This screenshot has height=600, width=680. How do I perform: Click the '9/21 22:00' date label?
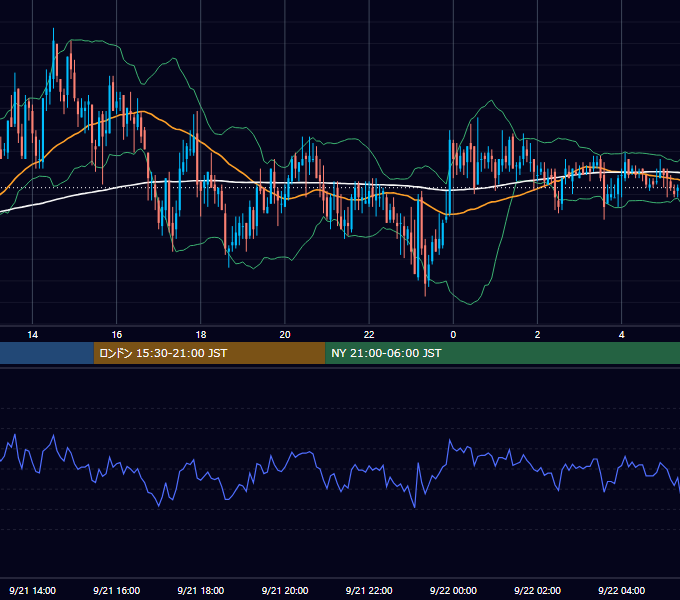tap(369, 590)
